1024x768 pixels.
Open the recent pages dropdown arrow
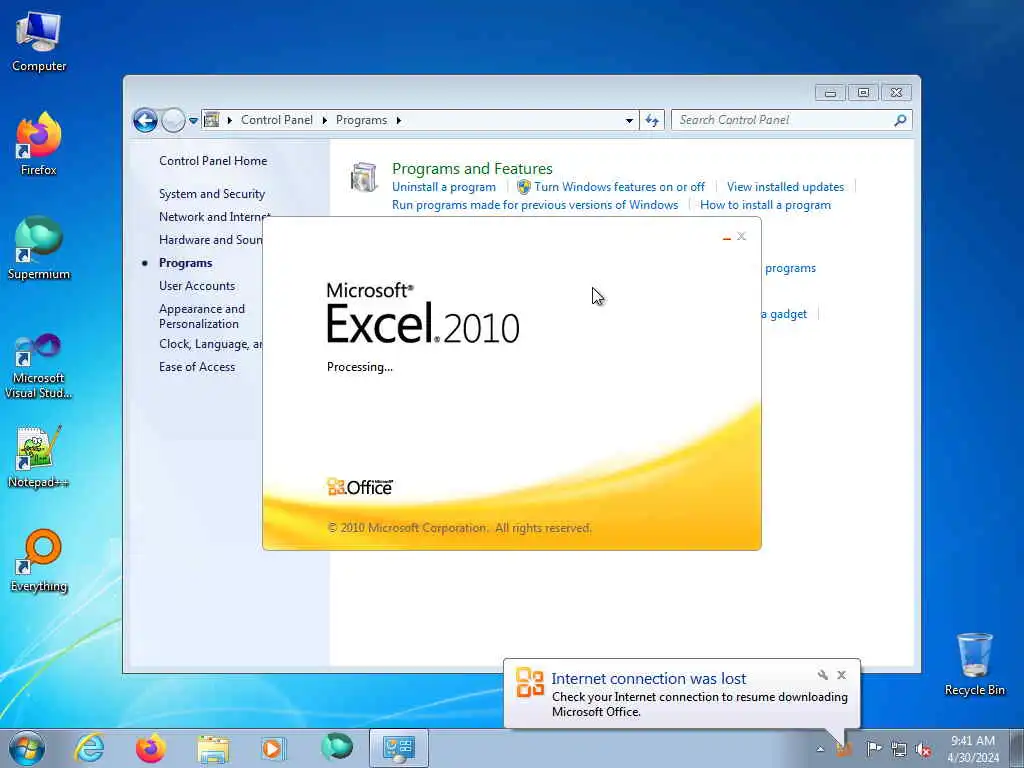(x=193, y=121)
